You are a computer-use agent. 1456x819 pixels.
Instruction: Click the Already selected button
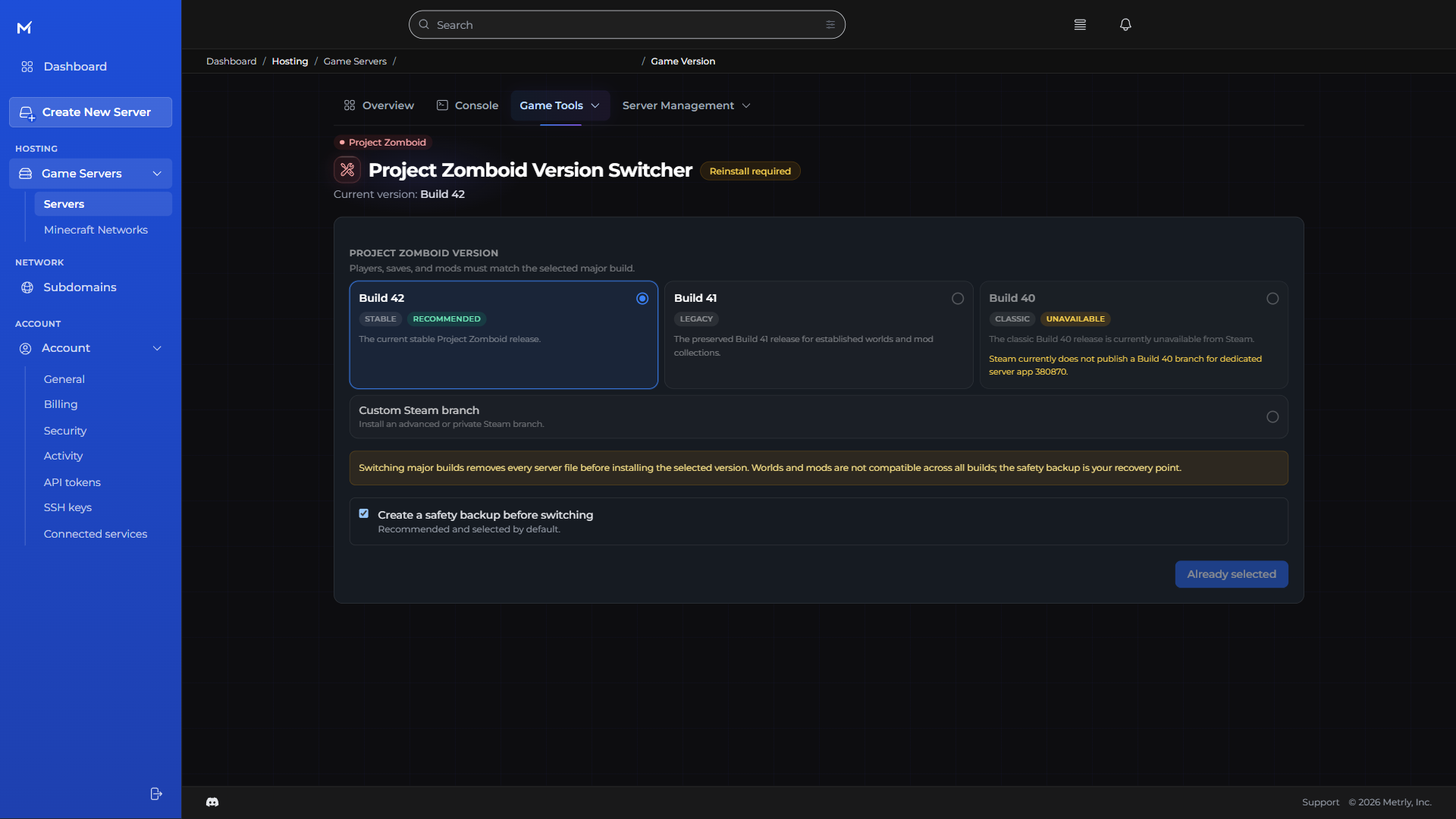pos(1232,574)
